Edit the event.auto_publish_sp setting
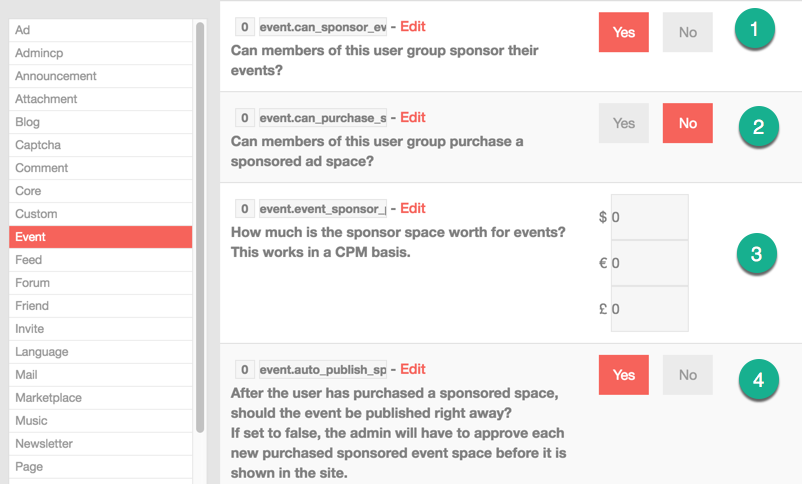The height and width of the screenshot is (484, 802). click(413, 369)
